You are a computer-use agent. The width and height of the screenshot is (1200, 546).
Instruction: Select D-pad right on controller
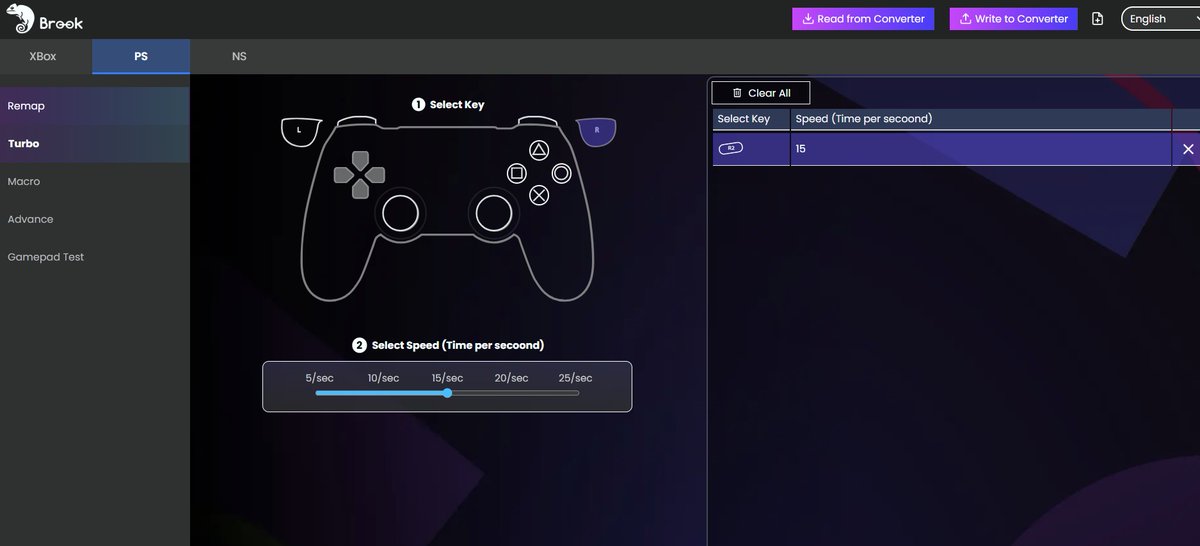click(x=376, y=175)
